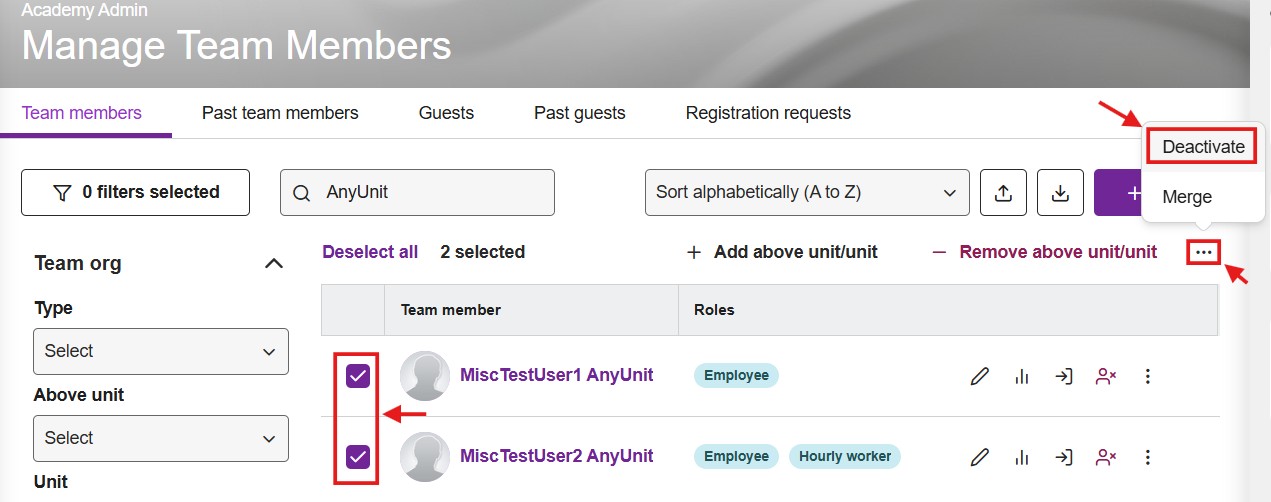Open vertical dots menu for MiscTestUser2
The image size is (1271, 502).
(x=1148, y=457)
